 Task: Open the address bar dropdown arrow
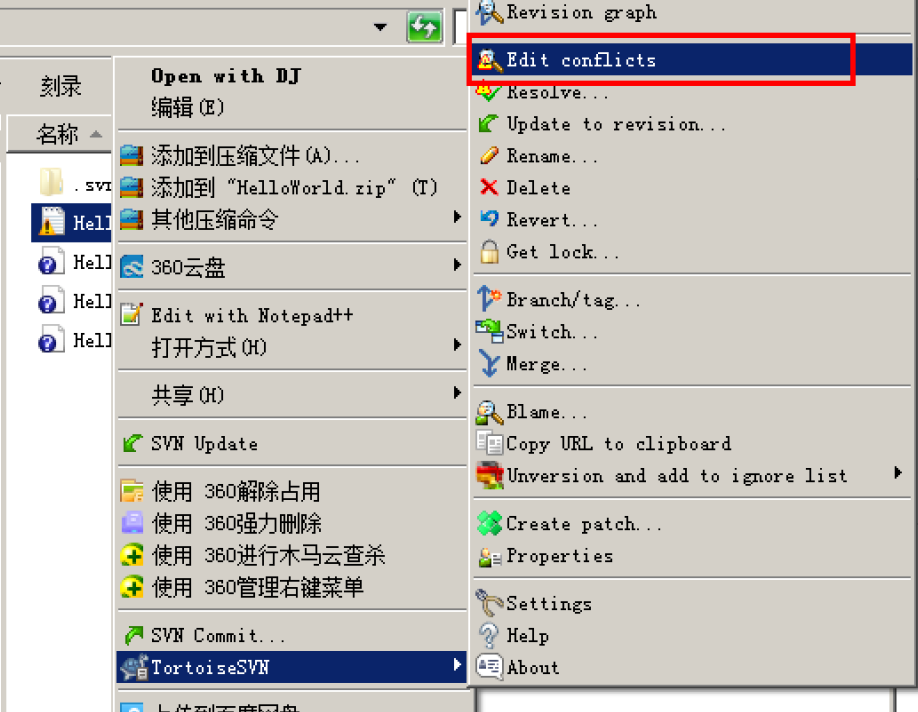pyautogui.click(x=381, y=27)
